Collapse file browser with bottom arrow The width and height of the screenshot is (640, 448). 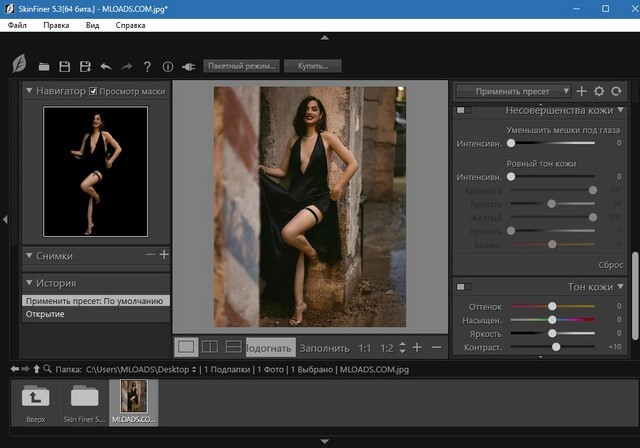point(325,441)
